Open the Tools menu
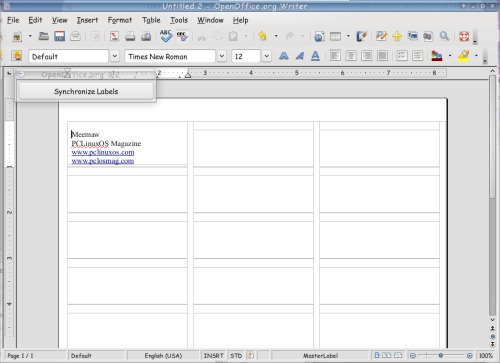500x363 pixels. 179,20
